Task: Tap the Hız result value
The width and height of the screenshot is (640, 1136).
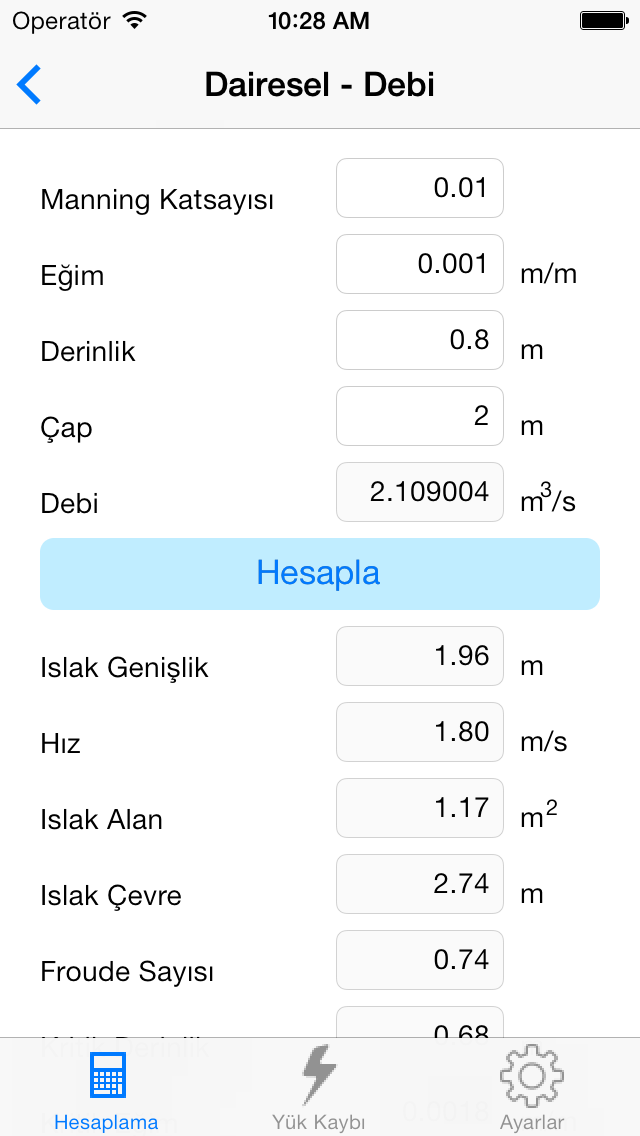Action: (420, 732)
